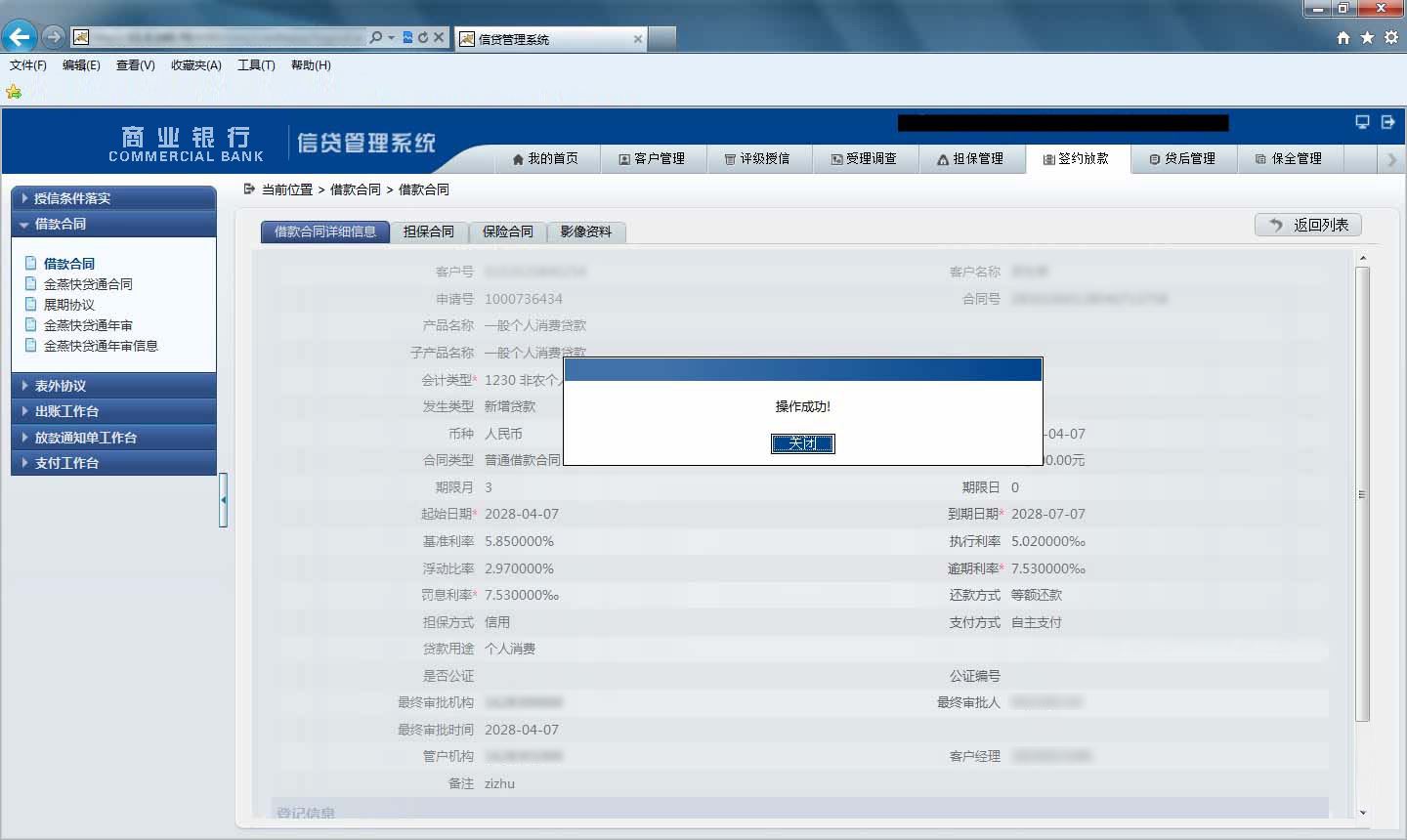Switch to the 评级授信 module tab

(759, 159)
